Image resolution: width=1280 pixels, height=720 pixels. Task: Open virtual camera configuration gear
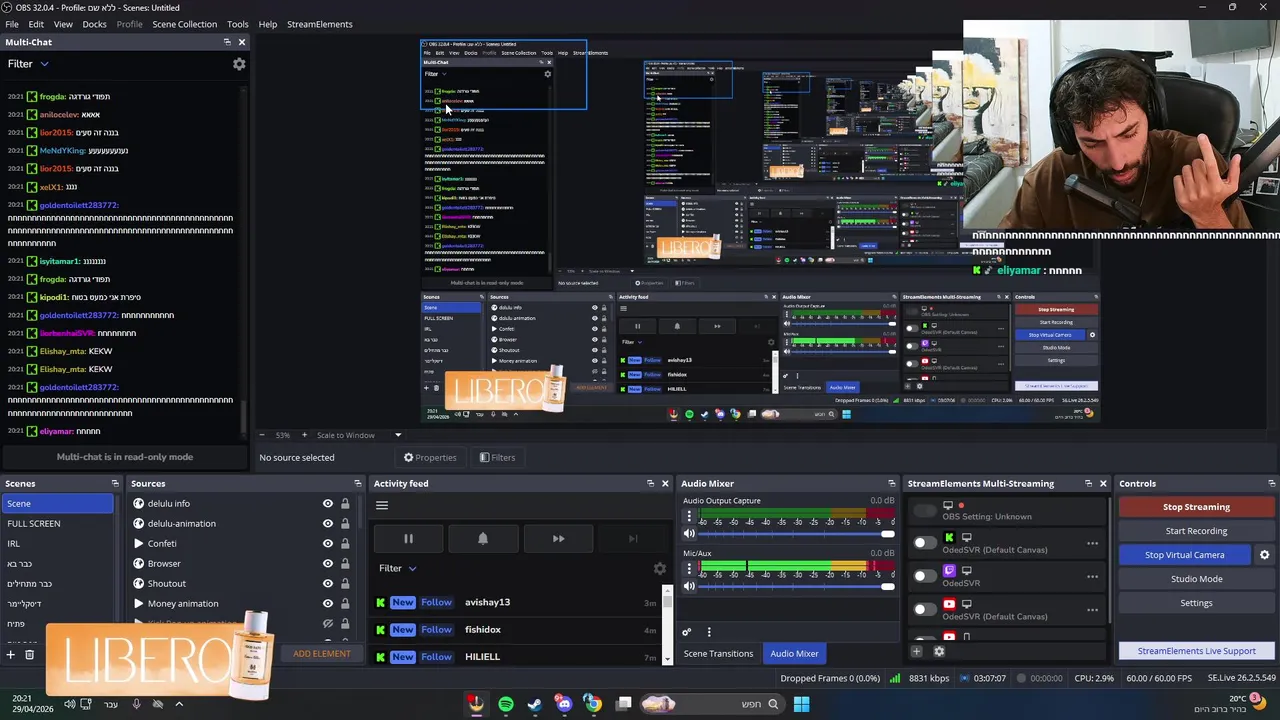1264,555
